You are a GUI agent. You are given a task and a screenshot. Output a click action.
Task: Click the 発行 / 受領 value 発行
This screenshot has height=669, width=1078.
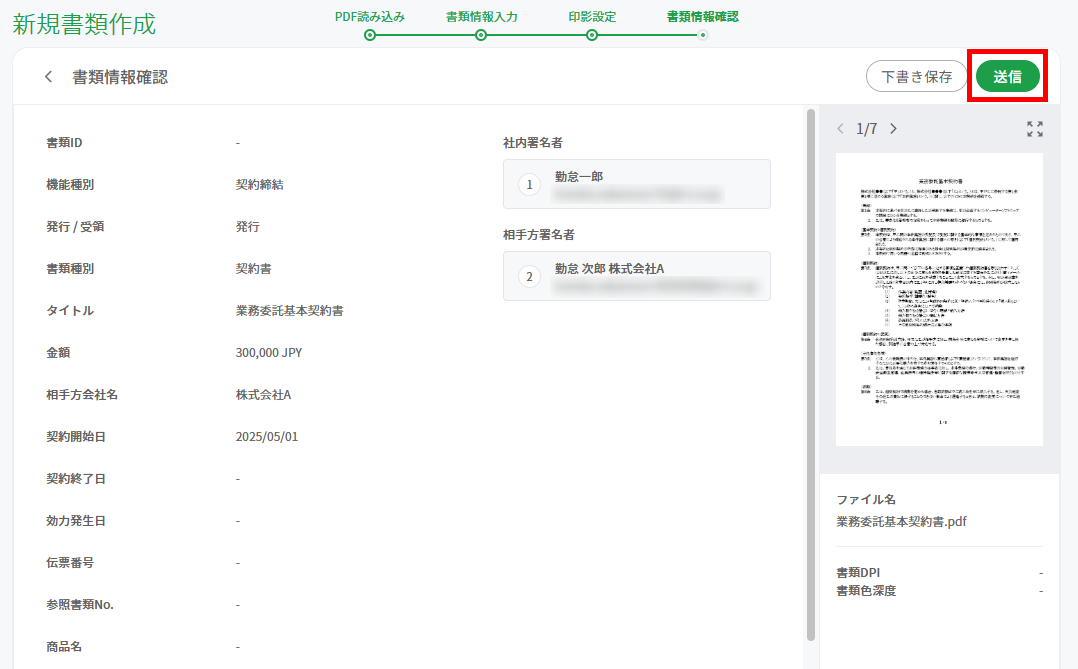coord(248,227)
